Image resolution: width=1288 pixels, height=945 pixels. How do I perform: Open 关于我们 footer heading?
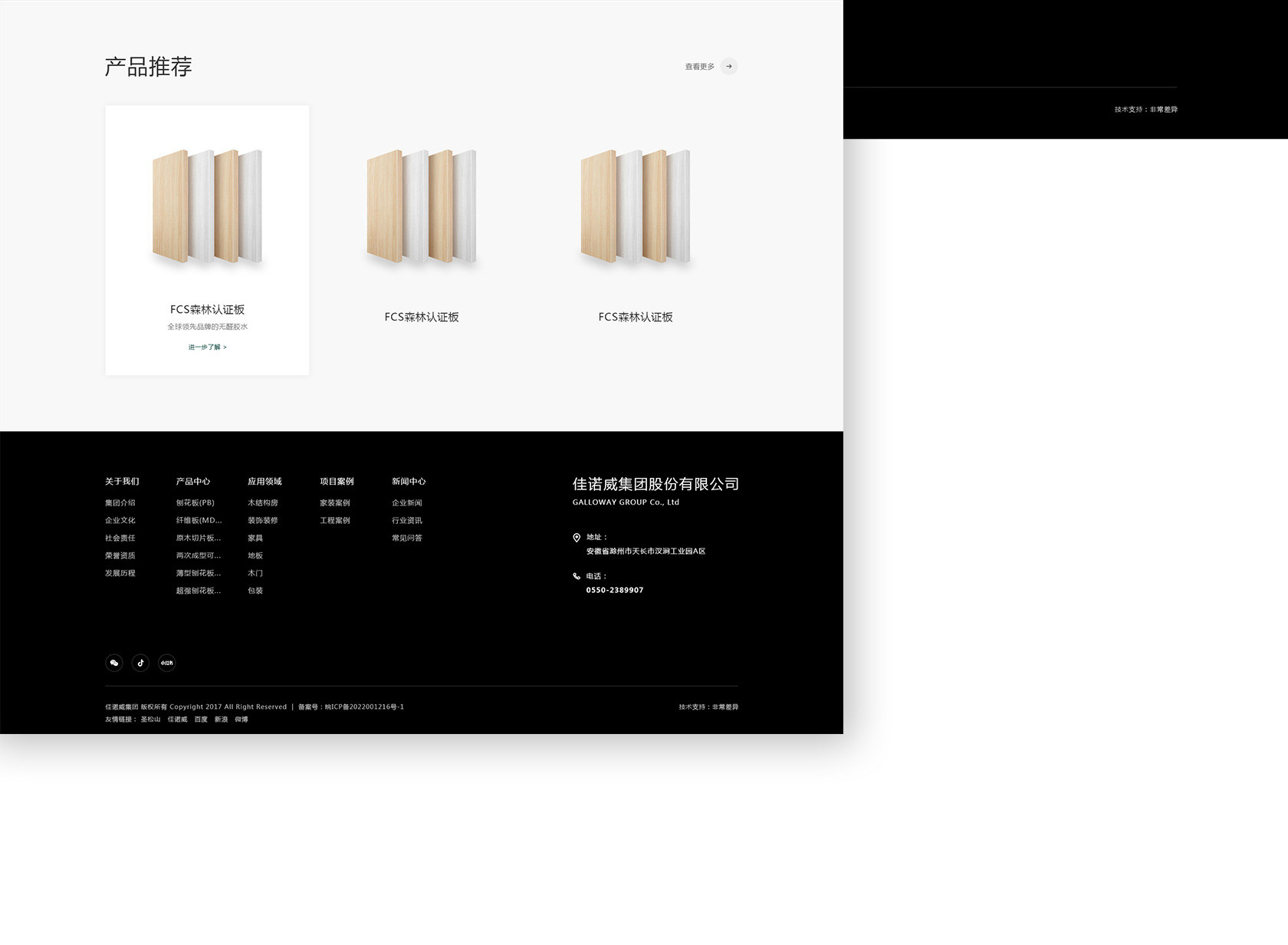click(122, 482)
